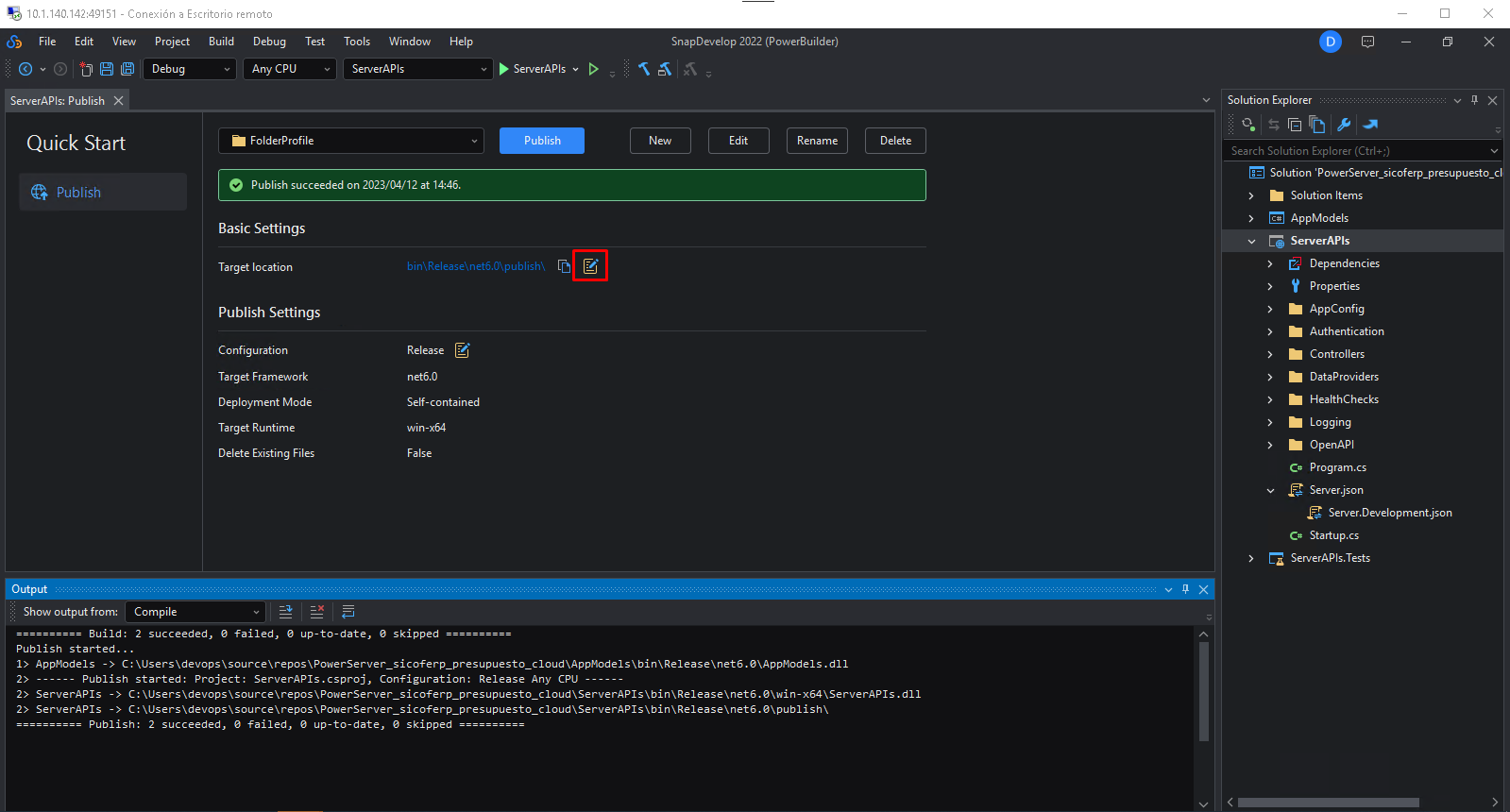The image size is (1510, 812).
Task: Pin the Solution Explorer panel
Action: 1474,100
